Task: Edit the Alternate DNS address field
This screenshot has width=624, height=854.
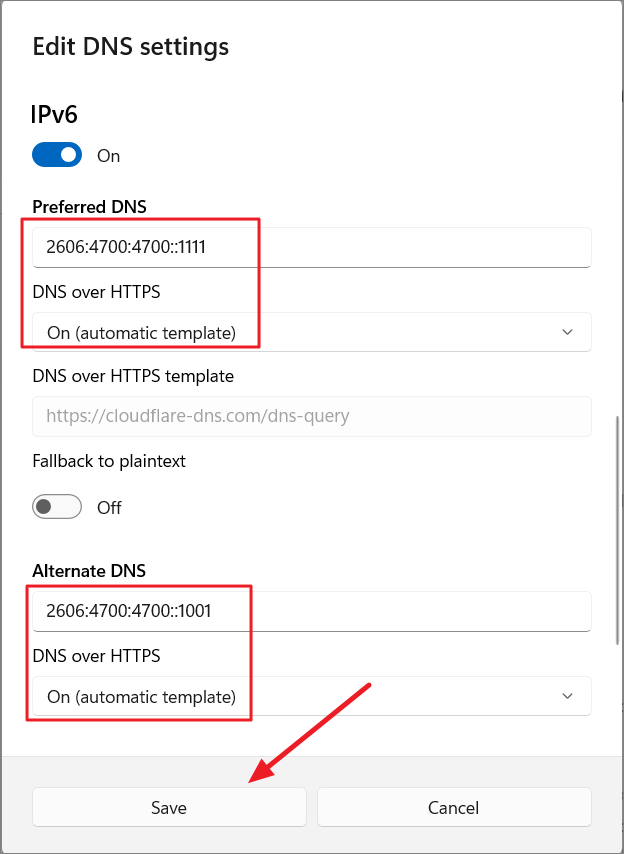Action: point(311,611)
